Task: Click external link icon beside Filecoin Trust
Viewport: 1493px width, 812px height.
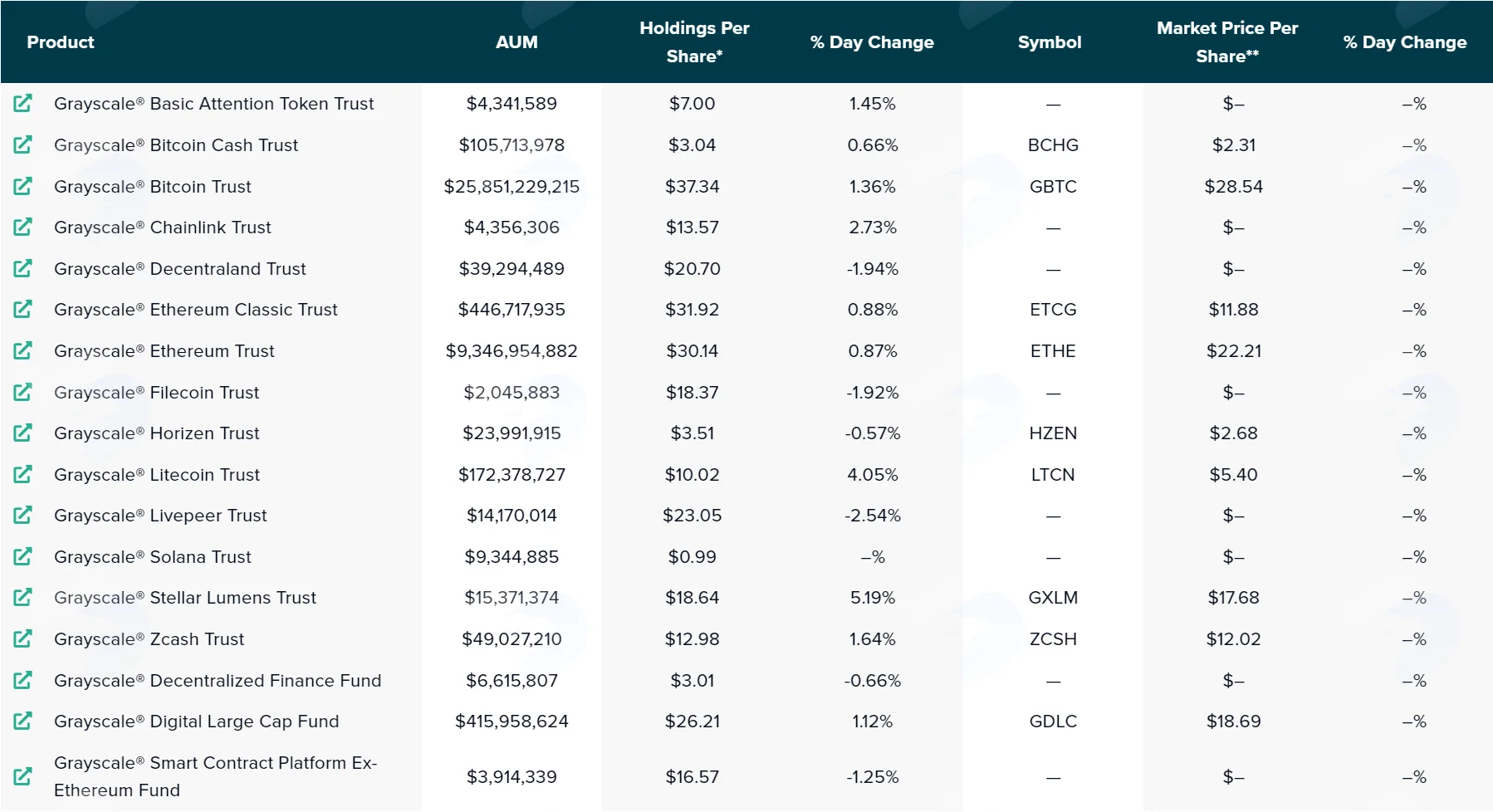Action: pyautogui.click(x=23, y=392)
